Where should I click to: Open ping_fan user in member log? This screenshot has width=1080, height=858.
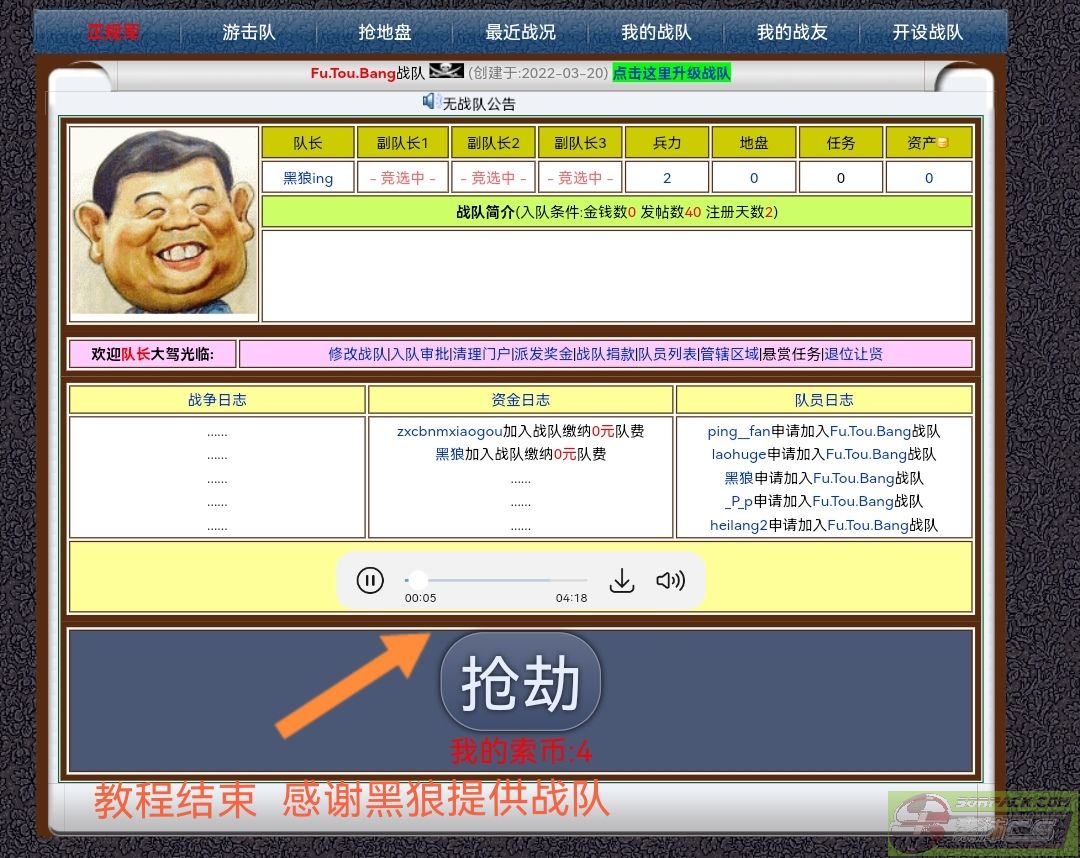[739, 432]
